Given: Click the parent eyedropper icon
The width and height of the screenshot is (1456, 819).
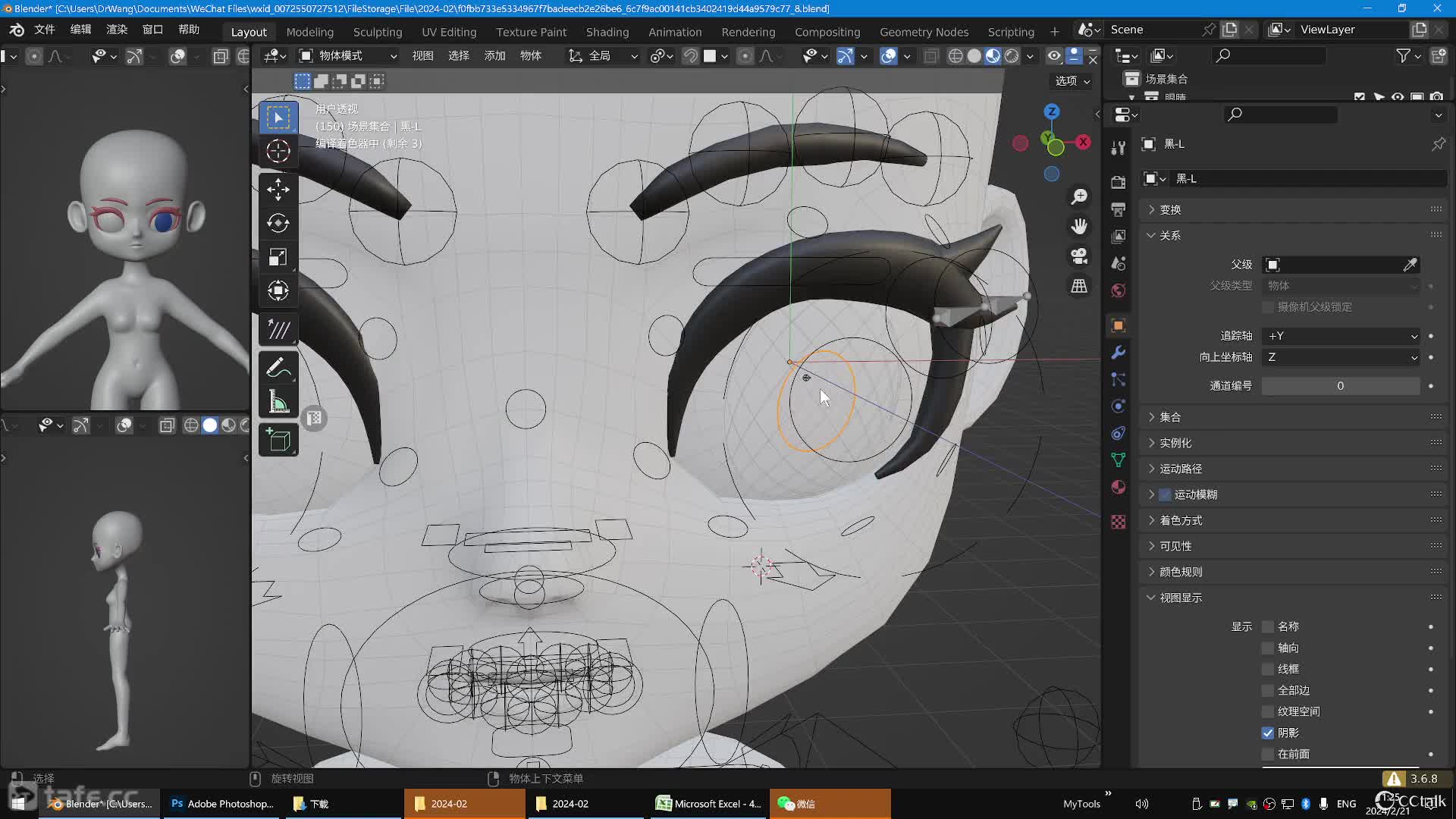Looking at the screenshot, I should pyautogui.click(x=1410, y=265).
